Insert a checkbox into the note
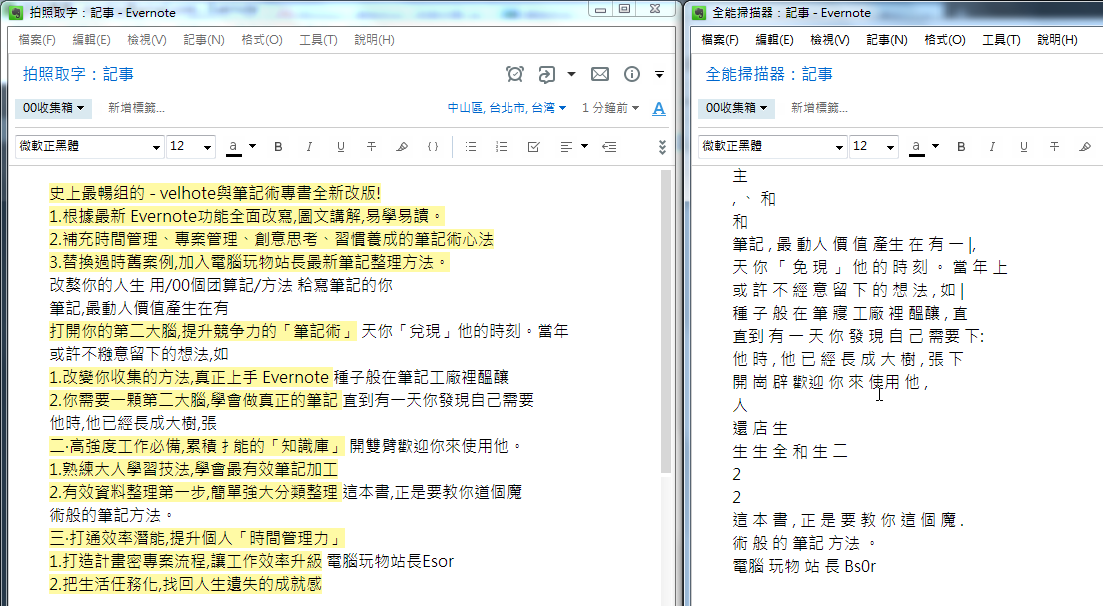This screenshot has width=1103, height=606. point(533,146)
